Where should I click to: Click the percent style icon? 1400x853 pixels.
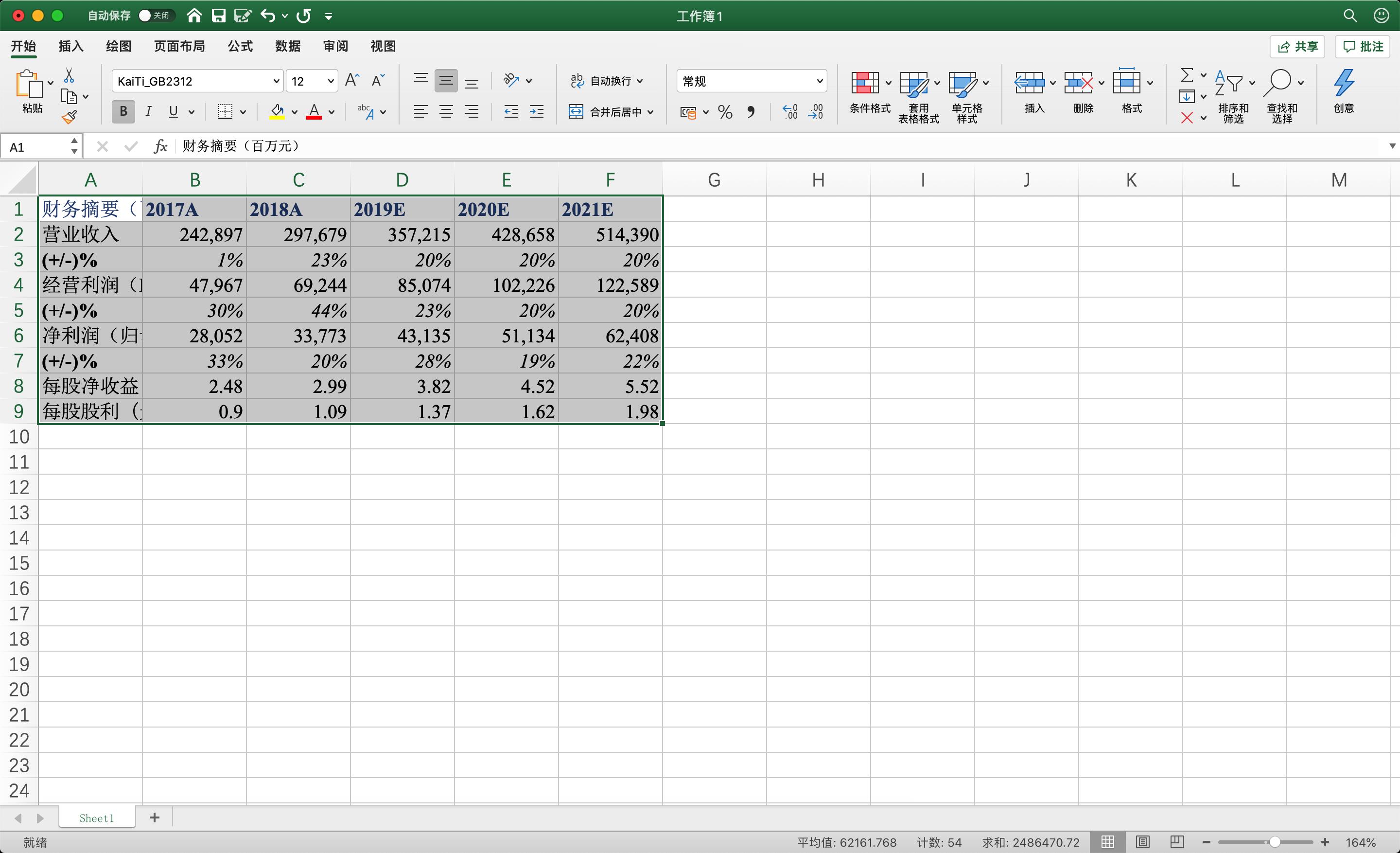[725, 112]
